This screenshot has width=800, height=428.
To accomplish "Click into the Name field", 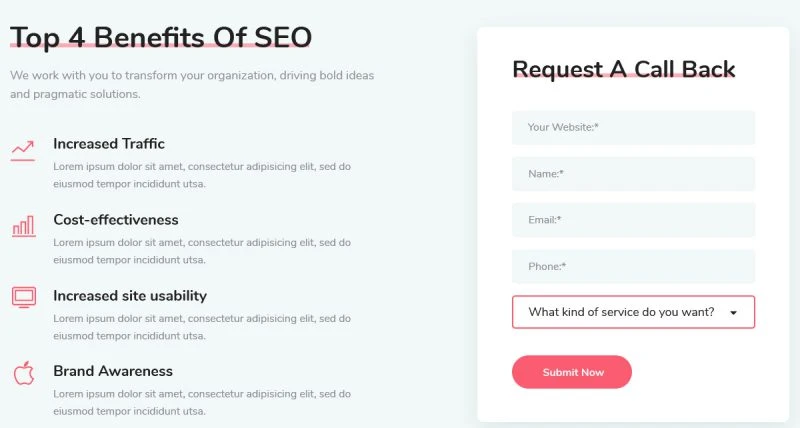I will pyautogui.click(x=633, y=174).
